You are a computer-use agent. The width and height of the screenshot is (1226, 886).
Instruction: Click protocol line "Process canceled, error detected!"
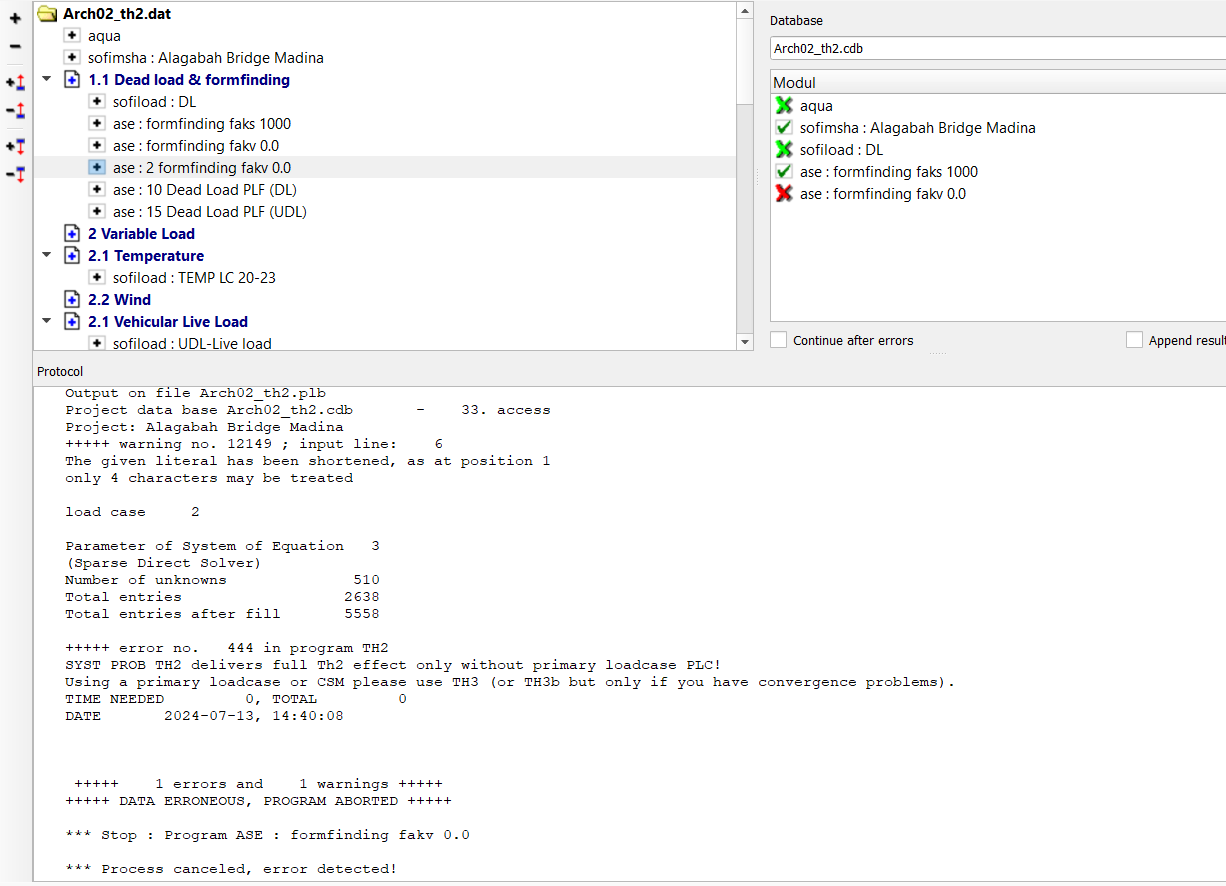(231, 869)
